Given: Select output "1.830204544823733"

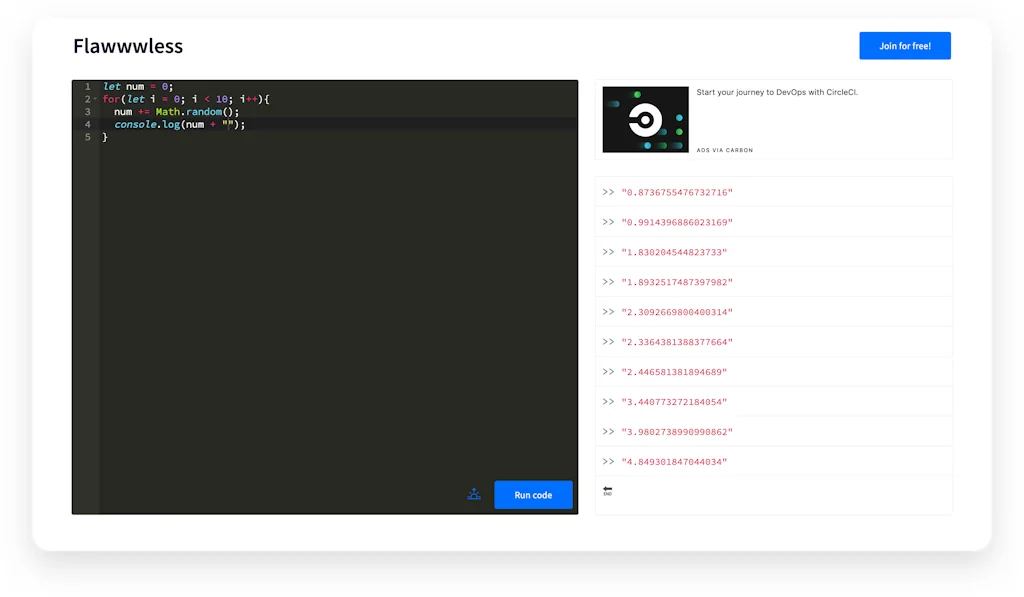Looking at the screenshot, I should click(x=674, y=252).
